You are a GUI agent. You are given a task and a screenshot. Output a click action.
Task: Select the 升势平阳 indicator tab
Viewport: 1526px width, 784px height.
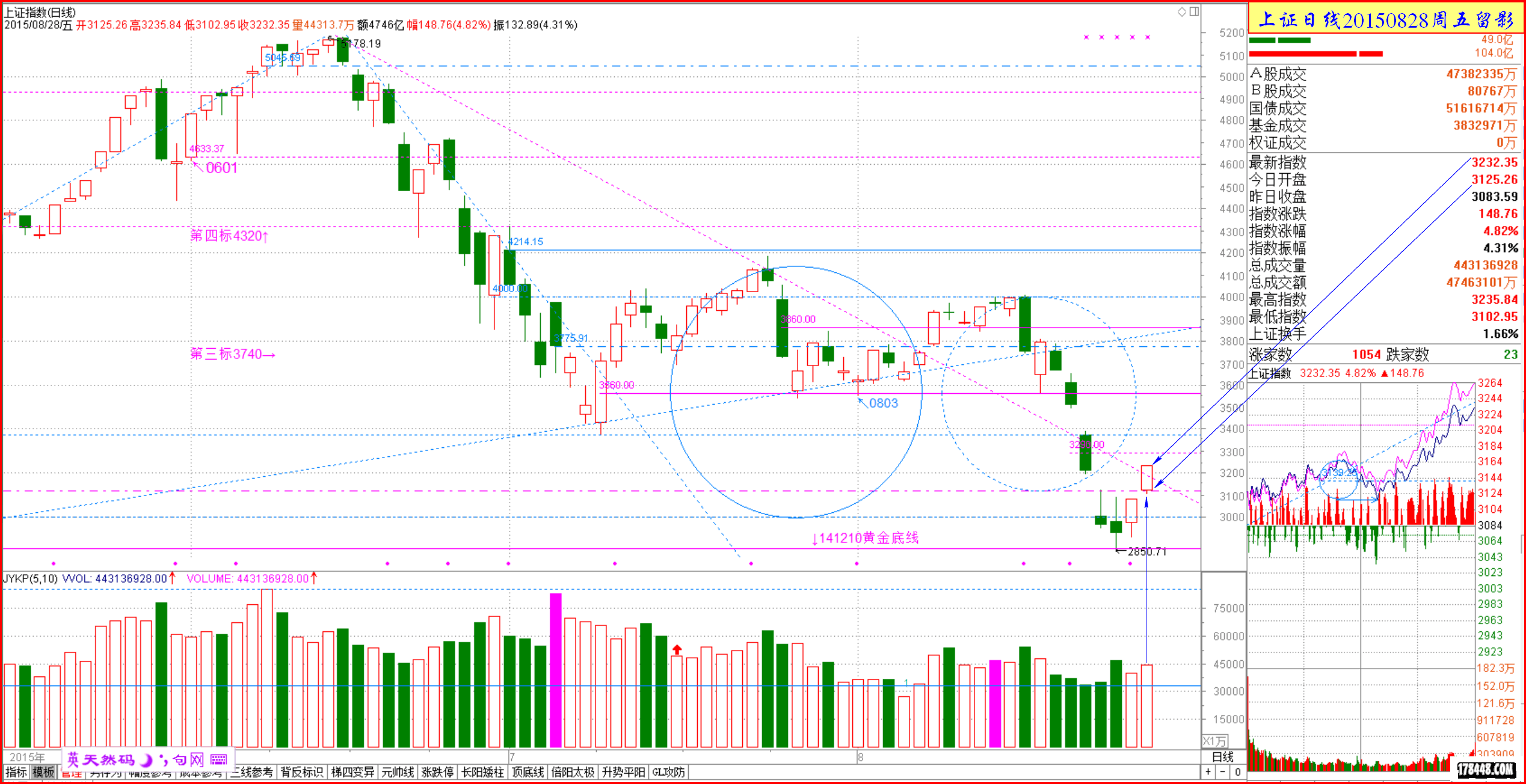pos(623,773)
